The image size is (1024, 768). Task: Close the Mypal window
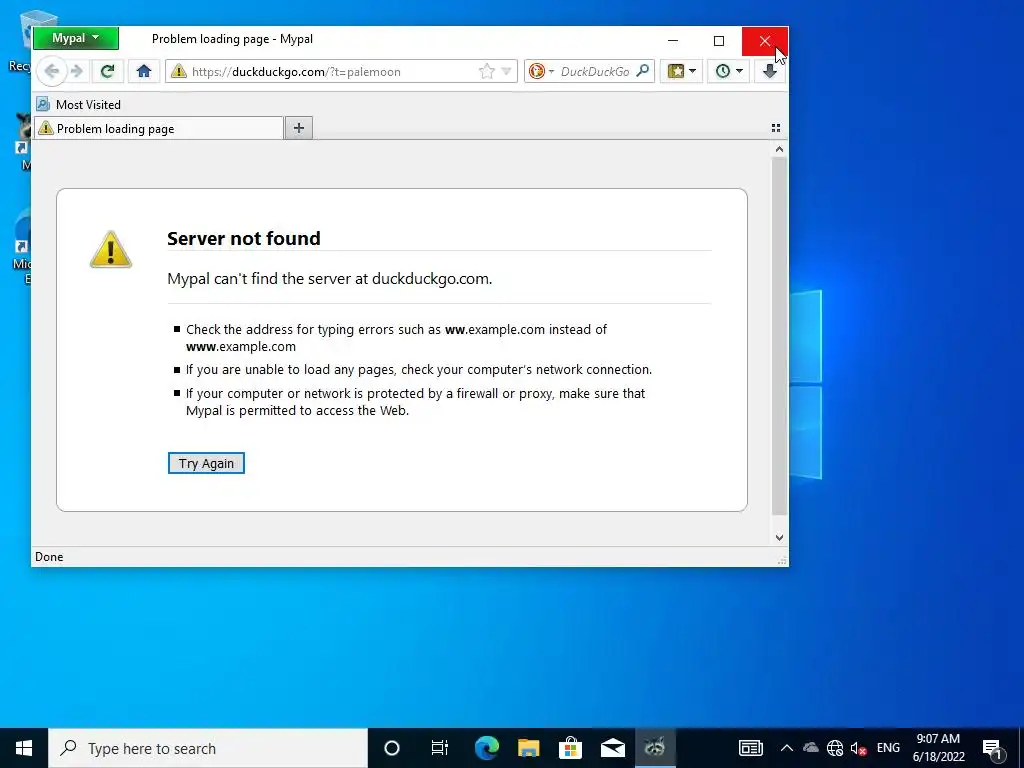[765, 41]
